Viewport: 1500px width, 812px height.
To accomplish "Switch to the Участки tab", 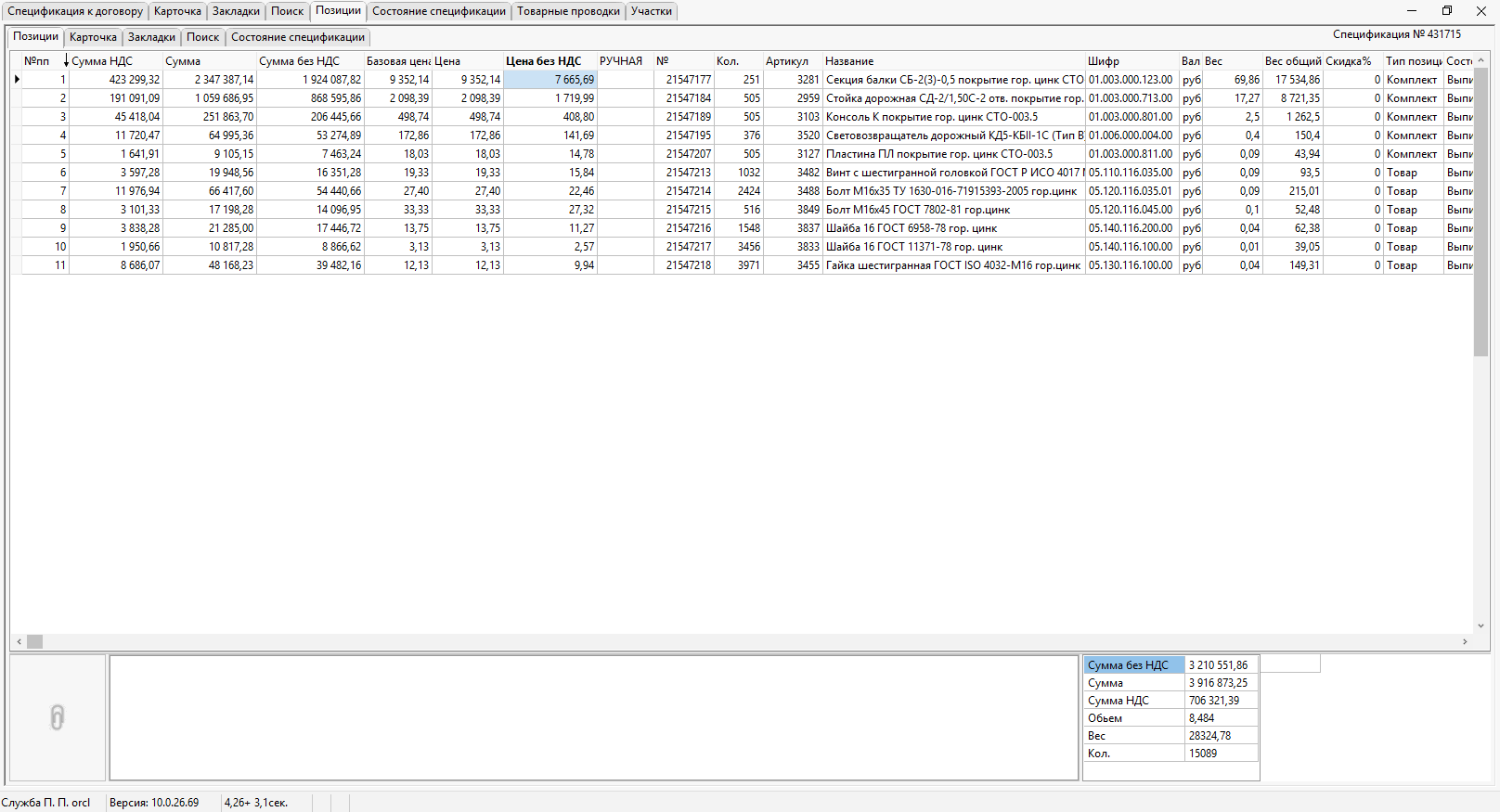I will click(652, 11).
